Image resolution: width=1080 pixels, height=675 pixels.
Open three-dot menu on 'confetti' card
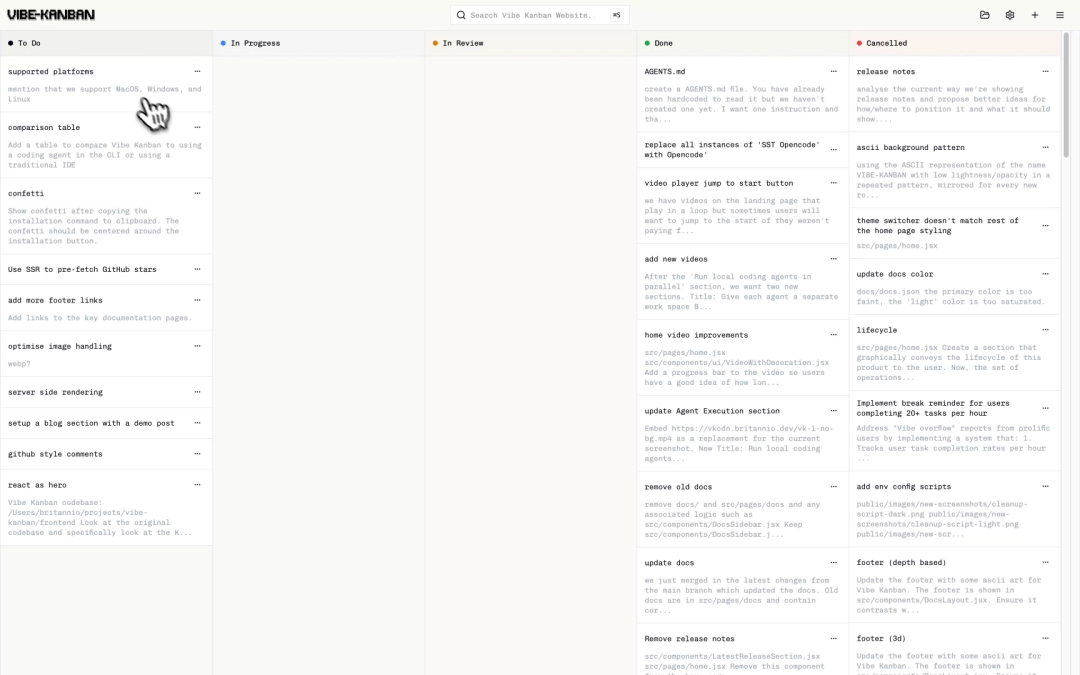197,194
